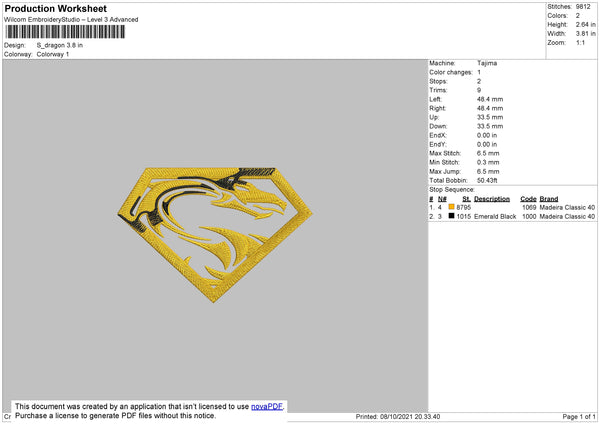Viewport: 600px width, 424px height.
Task: Click the design name 'S_dragon 3.8 in'
Action: click(x=60, y=45)
